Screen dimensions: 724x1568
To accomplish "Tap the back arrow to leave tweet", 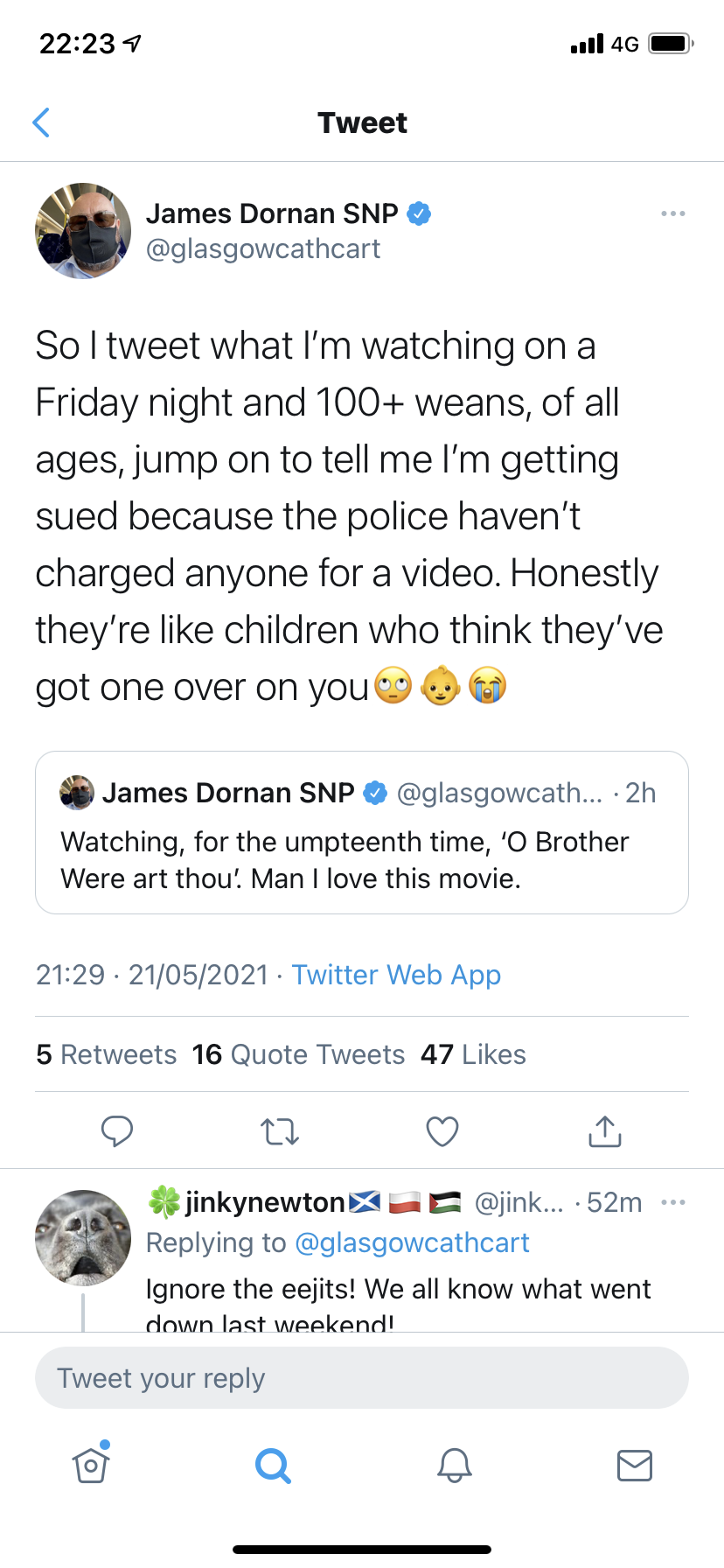I will pyautogui.click(x=41, y=123).
